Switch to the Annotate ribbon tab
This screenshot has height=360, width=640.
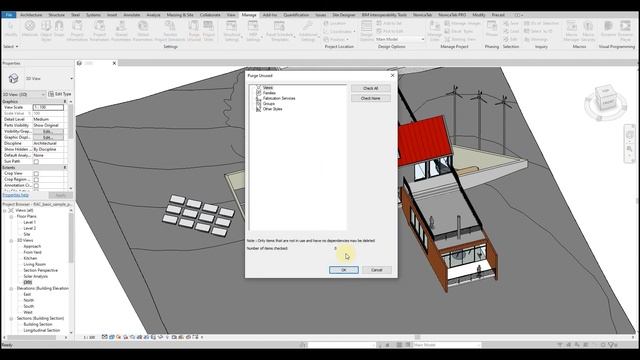131,15
